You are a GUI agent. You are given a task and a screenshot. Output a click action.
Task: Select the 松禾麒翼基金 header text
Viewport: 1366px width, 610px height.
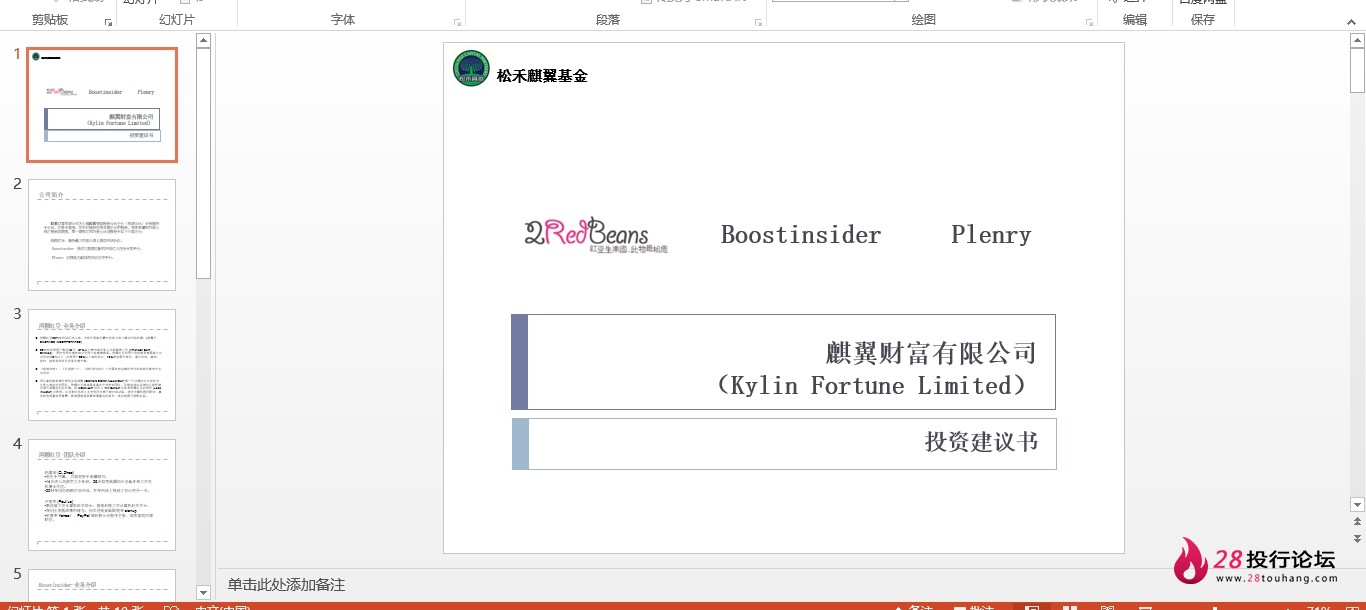point(542,75)
